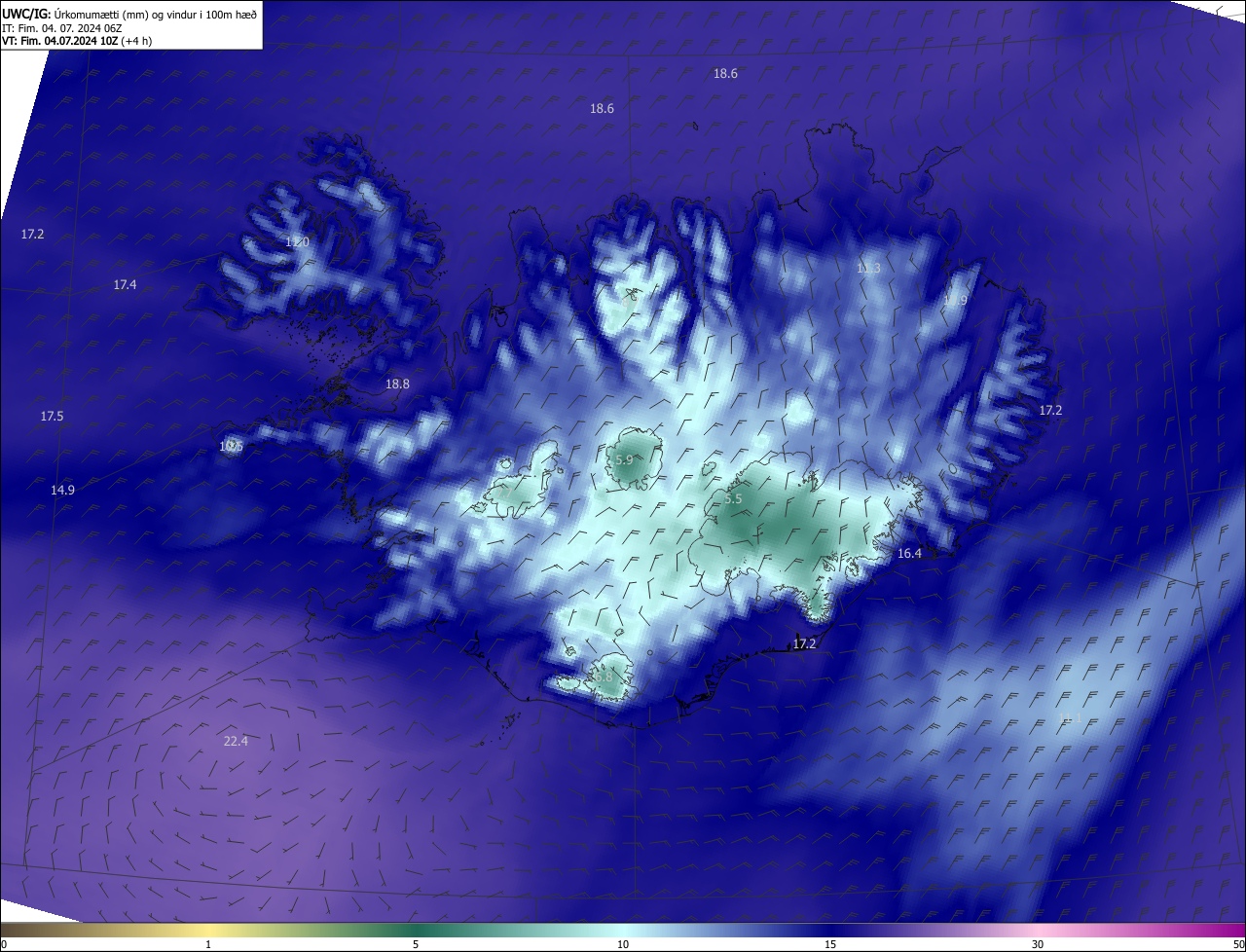Click the 11.0 value over the Westfjords
This screenshot has width=1246, height=952.
(x=297, y=242)
